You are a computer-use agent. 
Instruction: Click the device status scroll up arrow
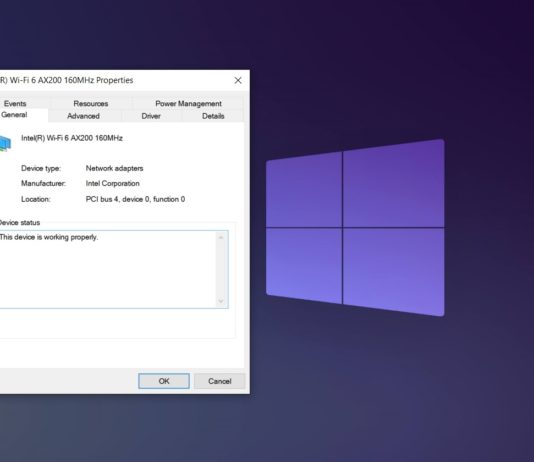coord(221,237)
